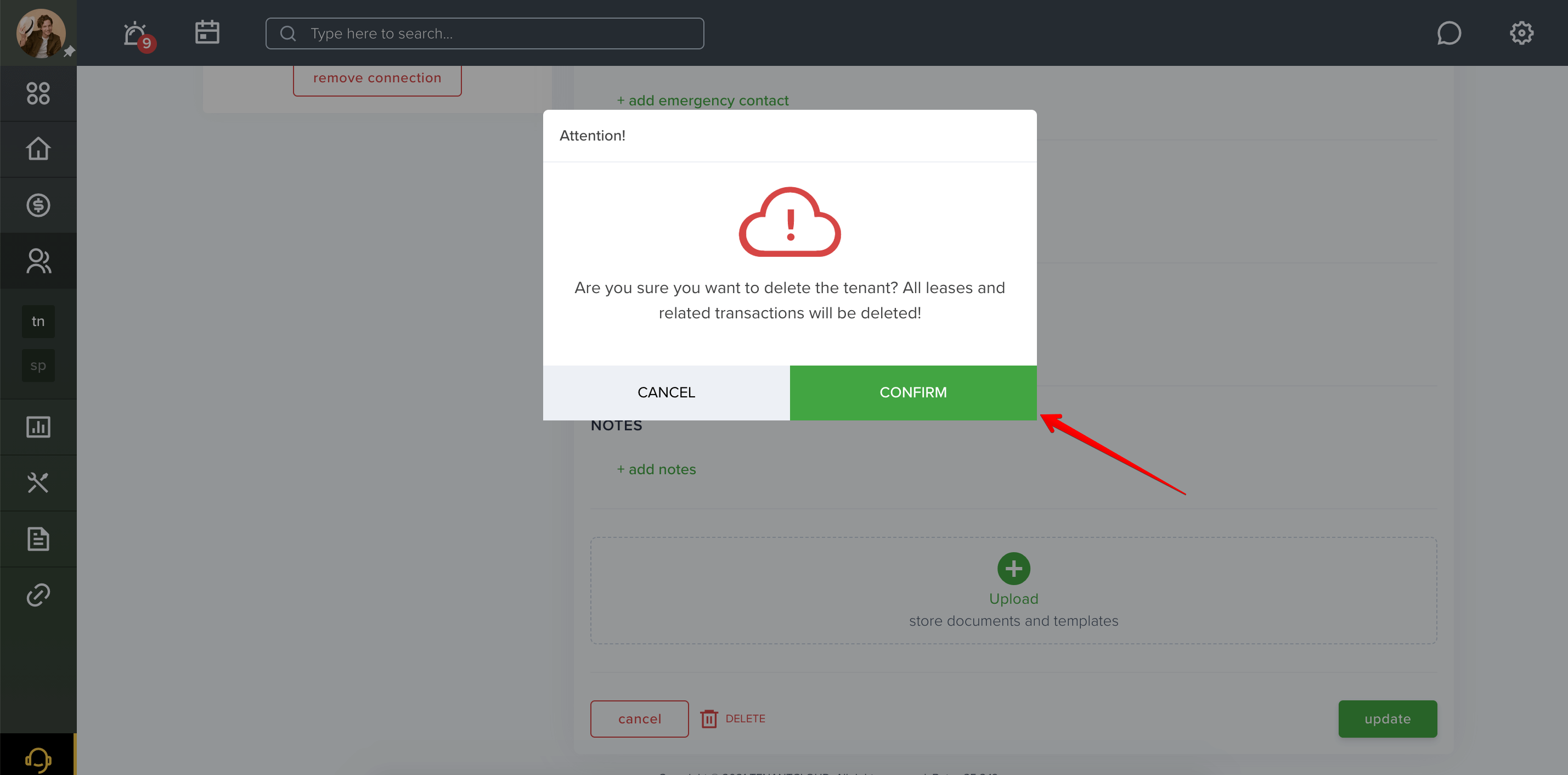Click CONFIRM to delete the tenant
1568x775 pixels.
[913, 392]
